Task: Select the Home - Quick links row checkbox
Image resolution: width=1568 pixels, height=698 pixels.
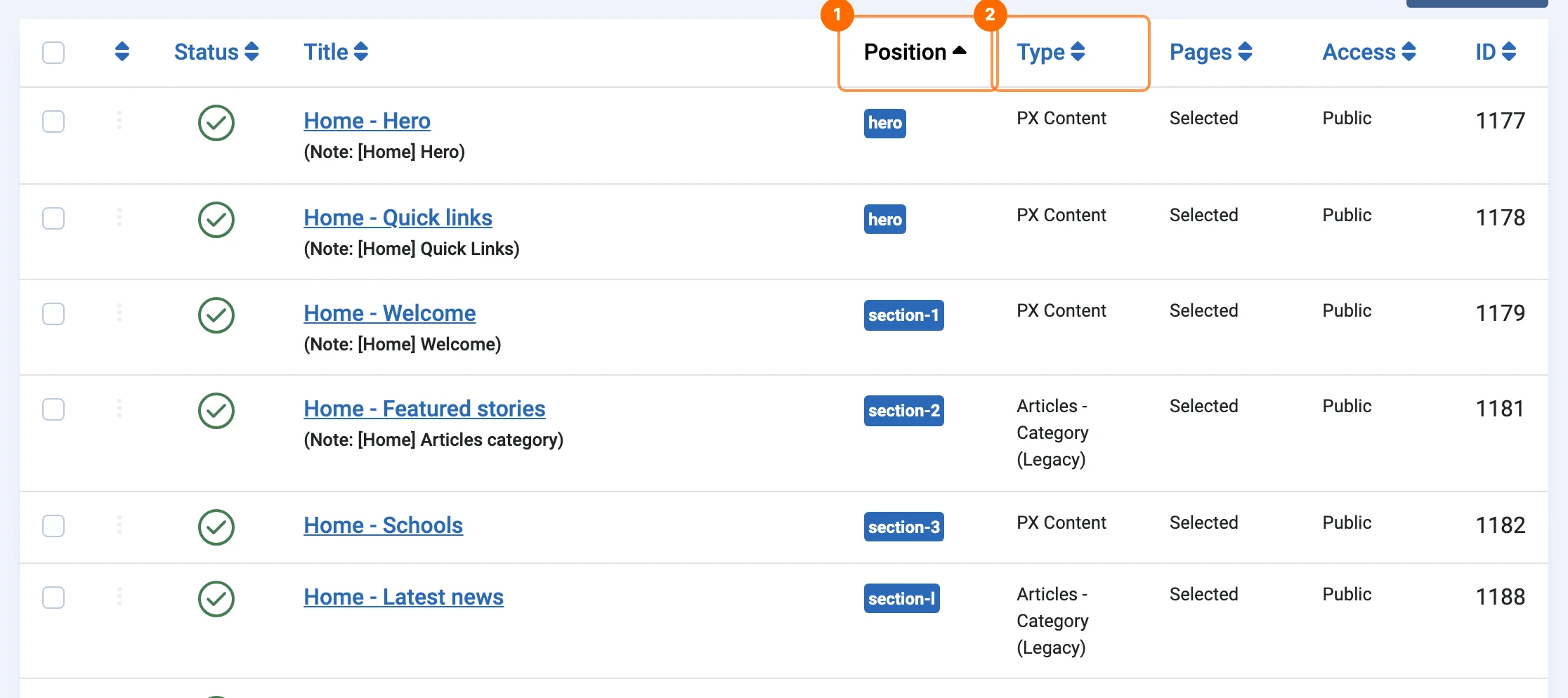Action: [x=53, y=218]
